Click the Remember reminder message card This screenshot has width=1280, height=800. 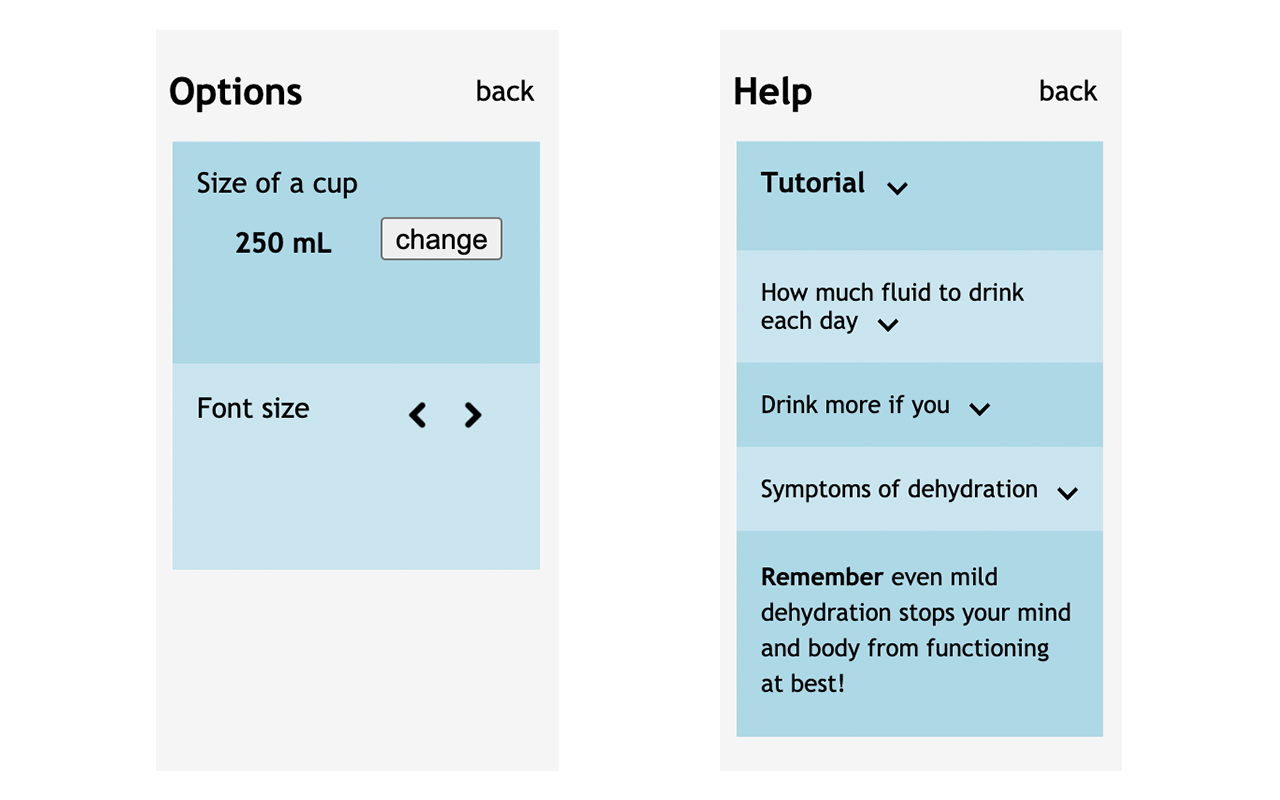point(919,630)
